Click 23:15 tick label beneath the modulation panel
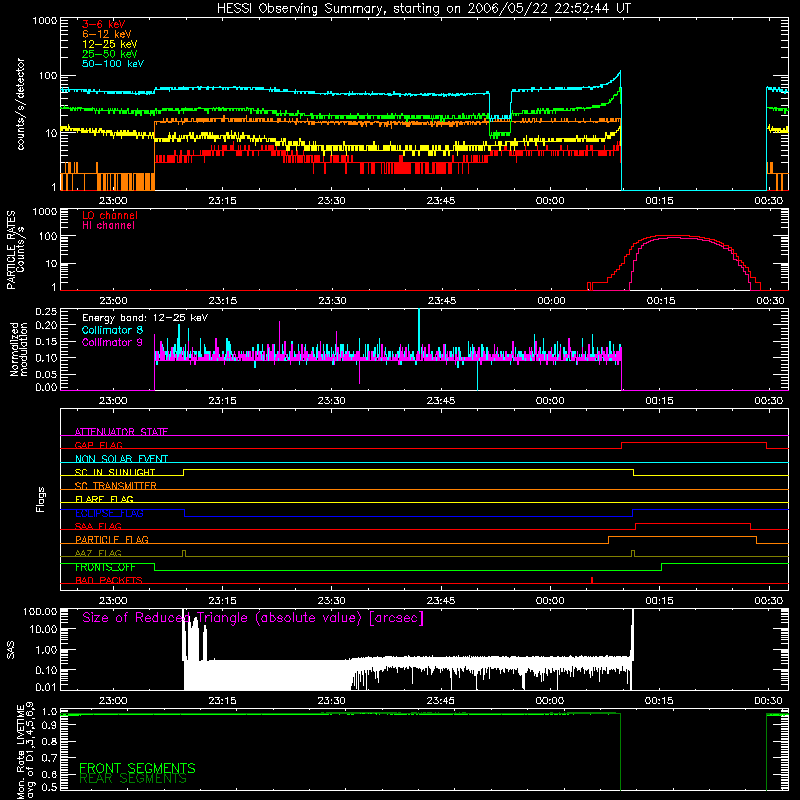 [x=222, y=401]
